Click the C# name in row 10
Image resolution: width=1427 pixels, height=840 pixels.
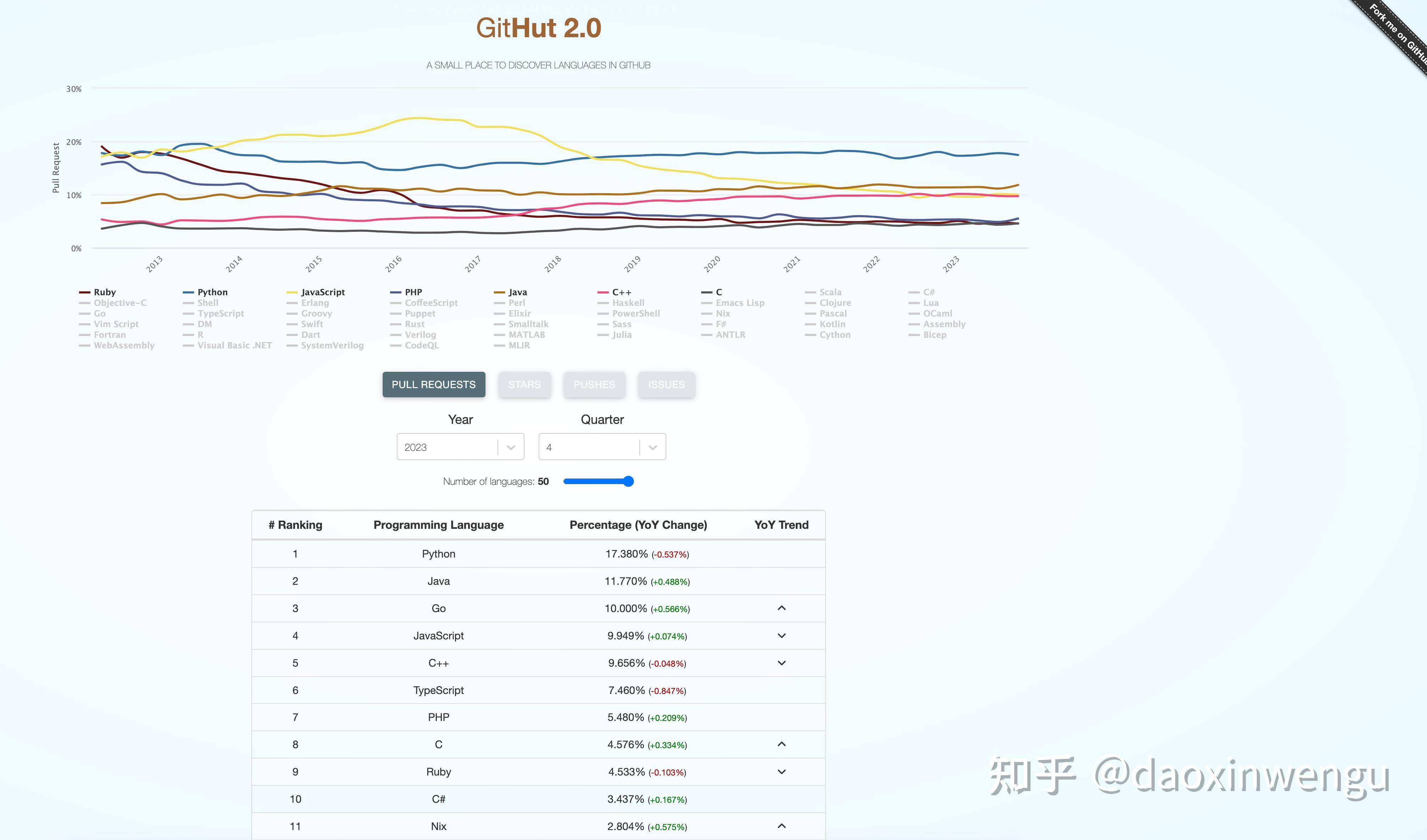pos(438,799)
